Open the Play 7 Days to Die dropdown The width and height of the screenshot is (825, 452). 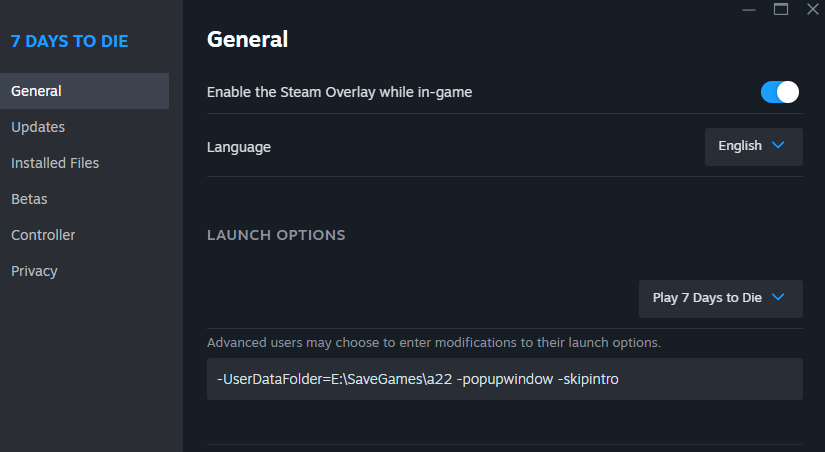click(720, 298)
